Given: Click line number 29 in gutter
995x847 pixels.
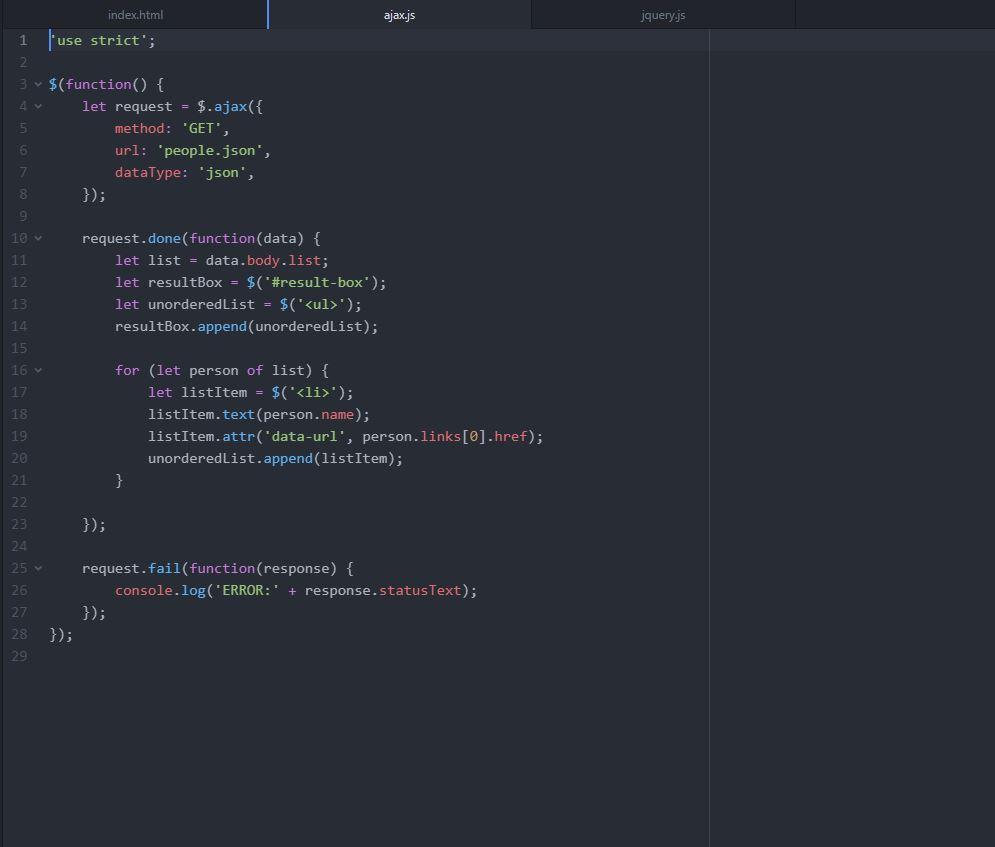Looking at the screenshot, I should tap(19, 656).
